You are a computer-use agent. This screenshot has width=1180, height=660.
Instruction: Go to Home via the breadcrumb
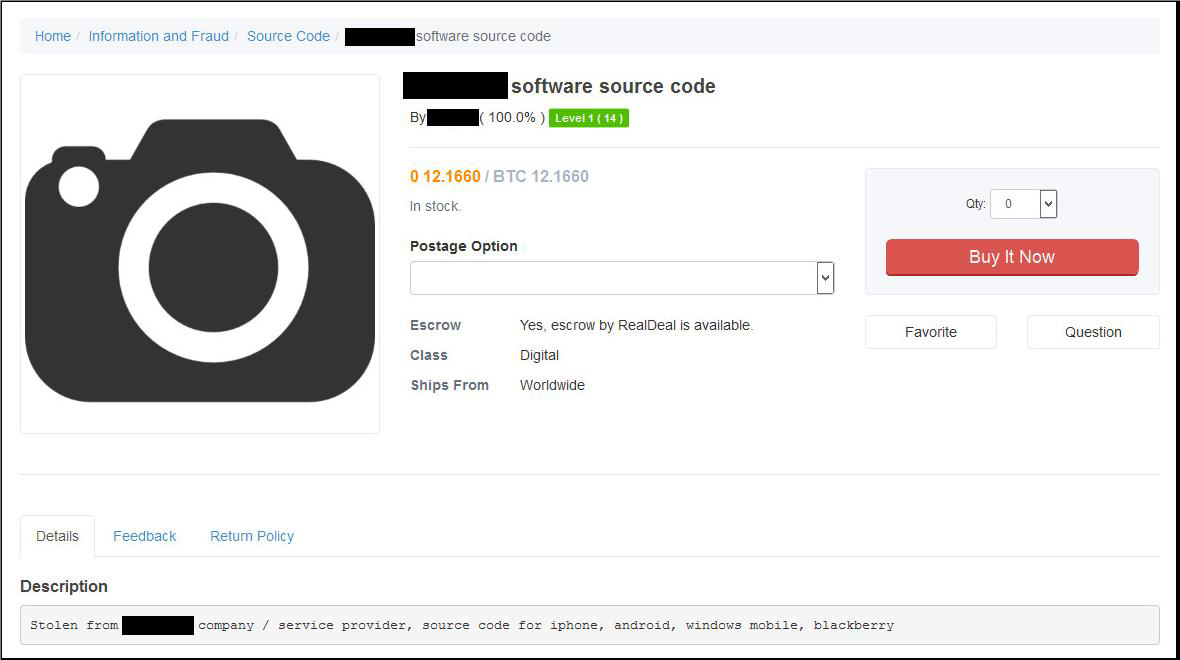coord(53,36)
